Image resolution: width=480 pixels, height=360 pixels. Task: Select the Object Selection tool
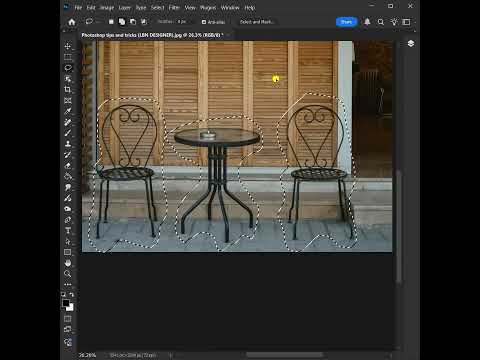coord(68,79)
